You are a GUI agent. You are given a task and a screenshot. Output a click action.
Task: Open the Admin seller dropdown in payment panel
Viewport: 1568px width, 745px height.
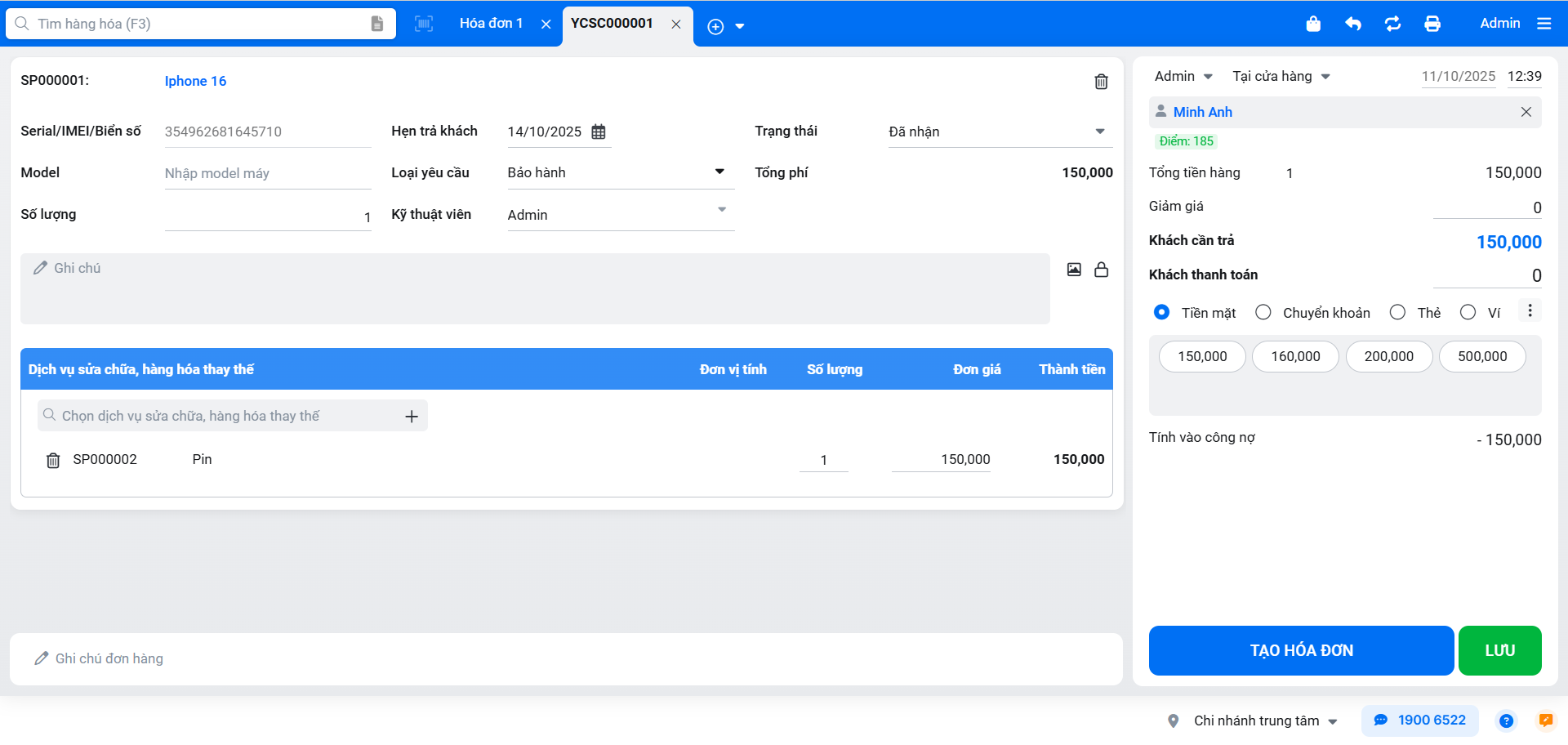point(1183,76)
